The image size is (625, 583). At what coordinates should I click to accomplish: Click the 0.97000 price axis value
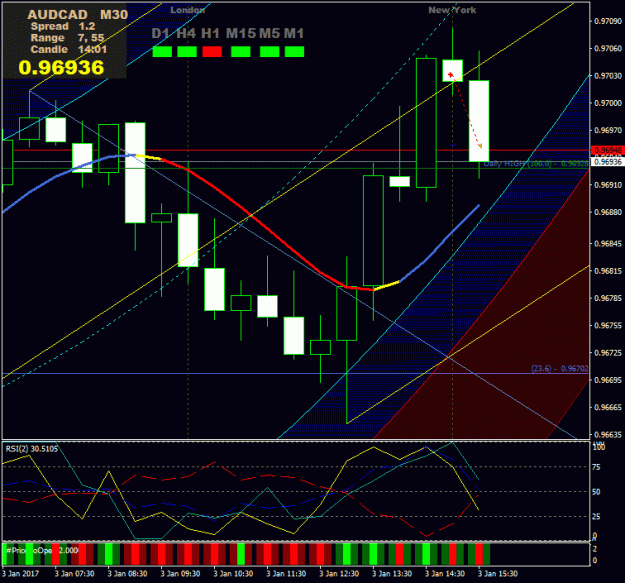[608, 103]
